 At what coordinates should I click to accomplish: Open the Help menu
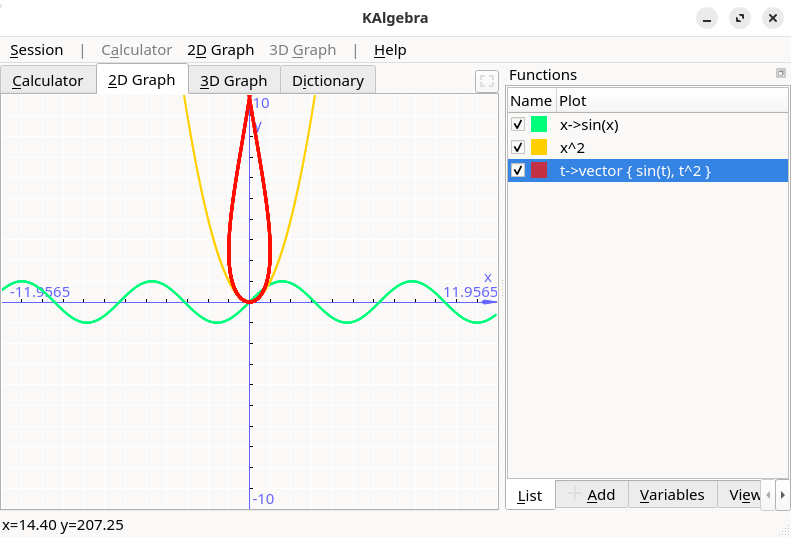click(x=390, y=50)
